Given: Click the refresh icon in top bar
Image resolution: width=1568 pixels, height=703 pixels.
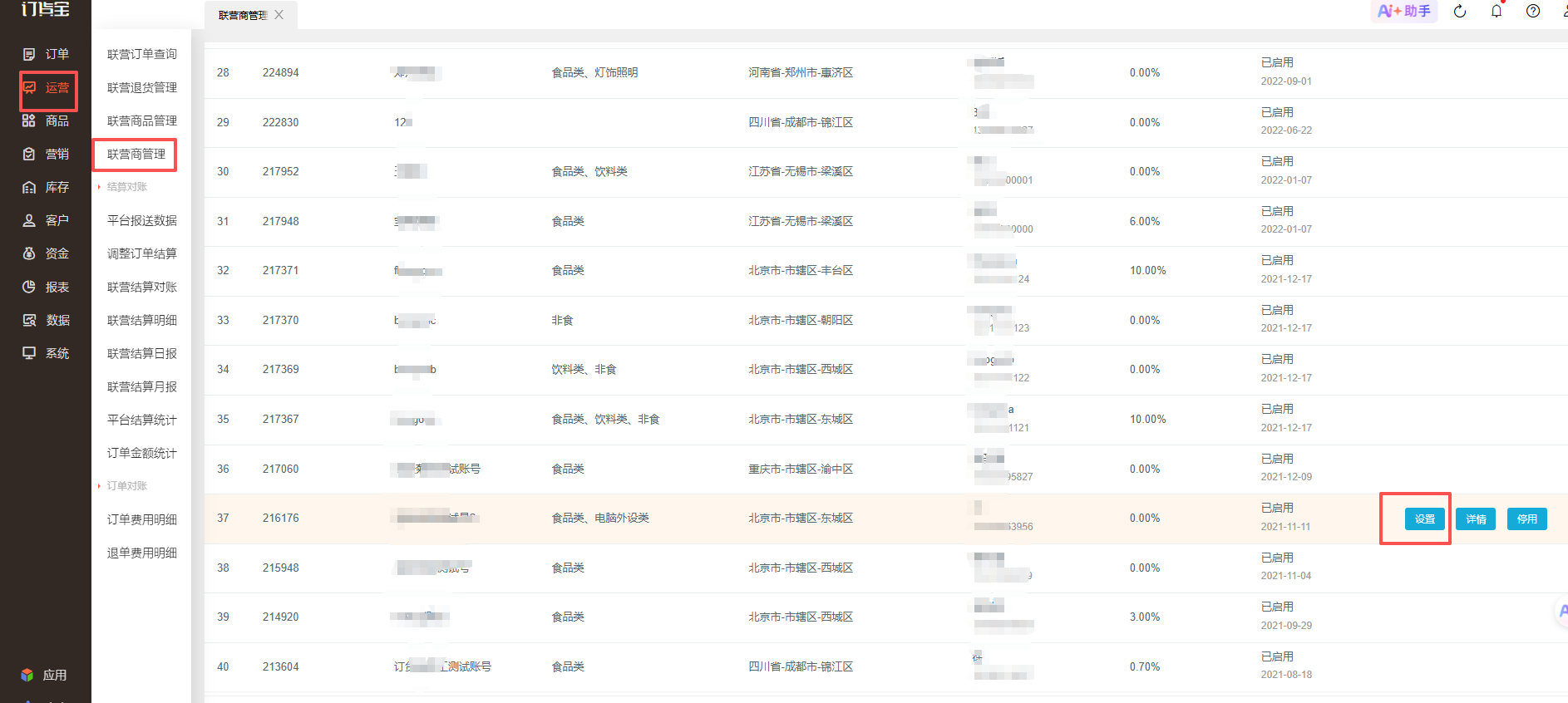Looking at the screenshot, I should click(1460, 12).
